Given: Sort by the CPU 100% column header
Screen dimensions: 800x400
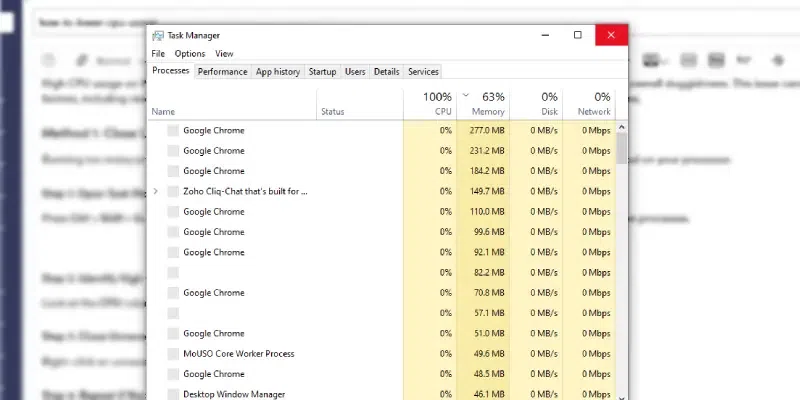Looking at the screenshot, I should (x=430, y=105).
